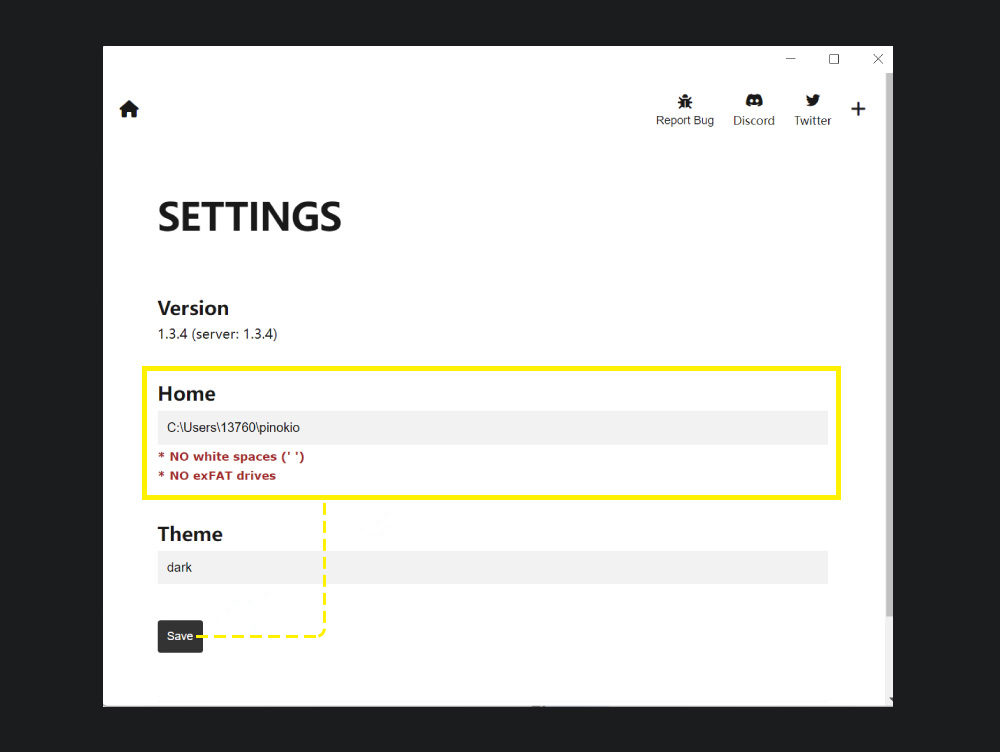Close the Pinokio settings window
Image resolution: width=1000 pixels, height=752 pixels.
point(878,59)
